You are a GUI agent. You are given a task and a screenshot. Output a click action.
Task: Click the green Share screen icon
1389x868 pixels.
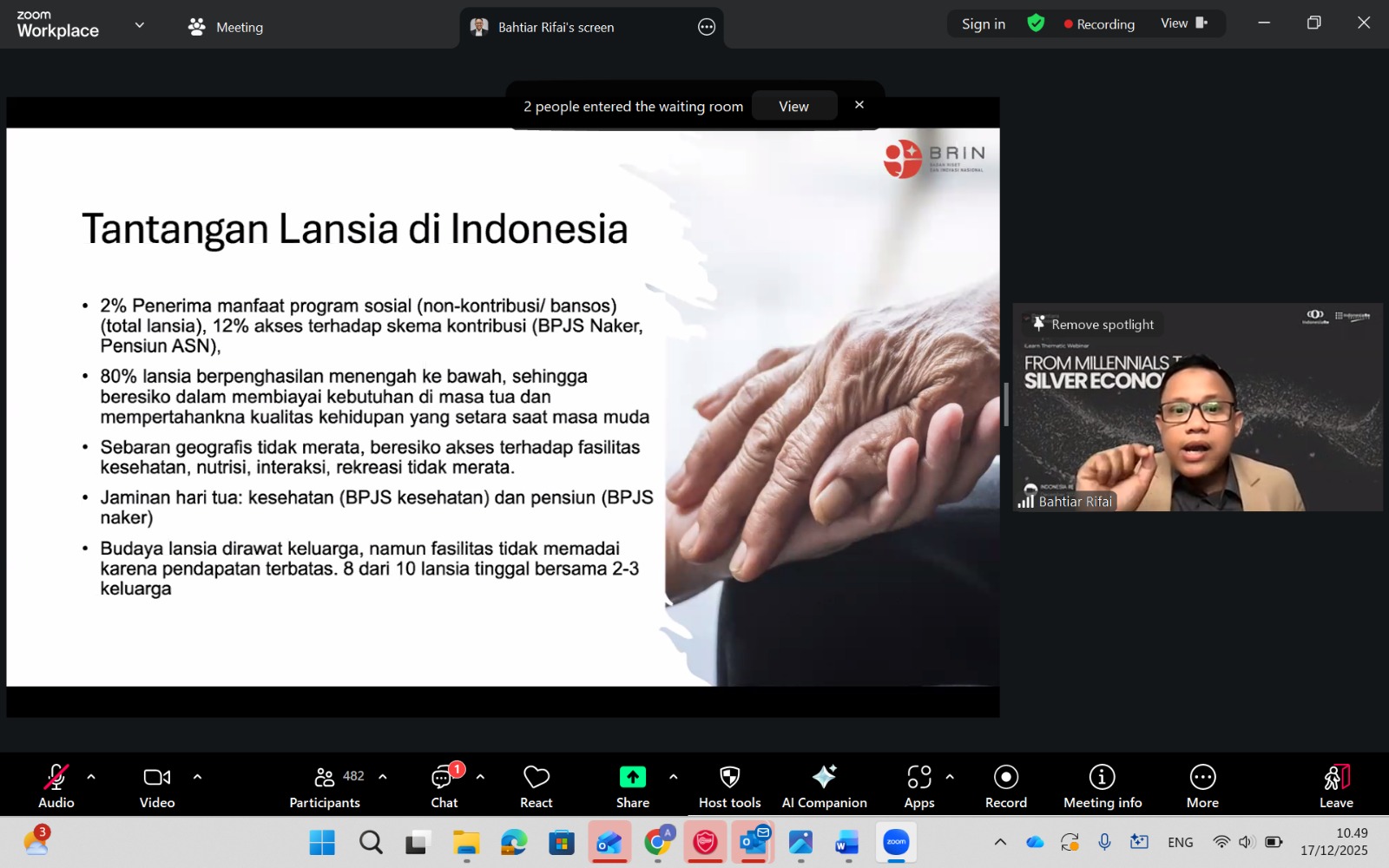coord(632,777)
